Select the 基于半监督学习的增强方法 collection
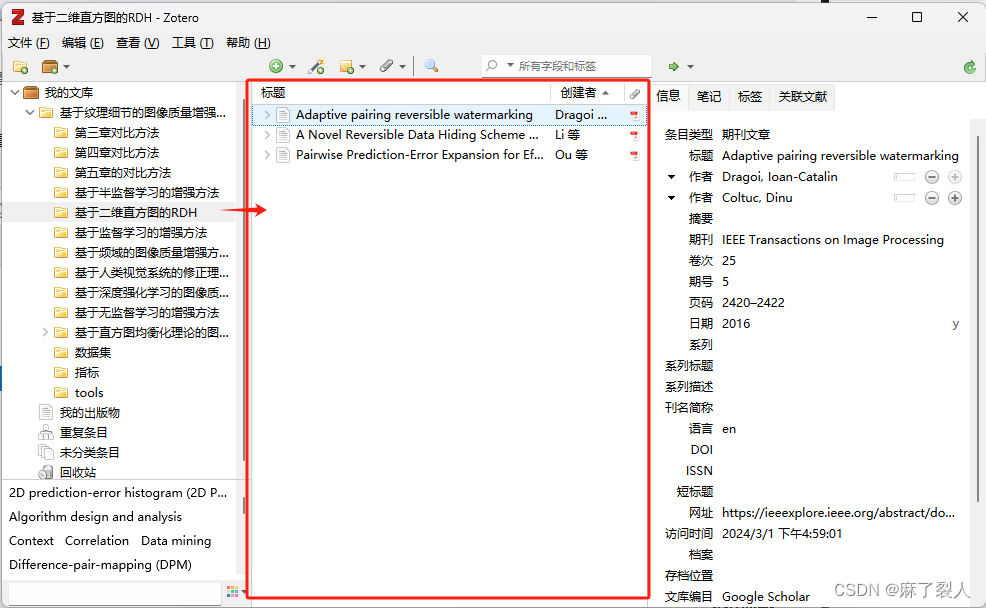Viewport: 986px width, 608px height. (147, 192)
